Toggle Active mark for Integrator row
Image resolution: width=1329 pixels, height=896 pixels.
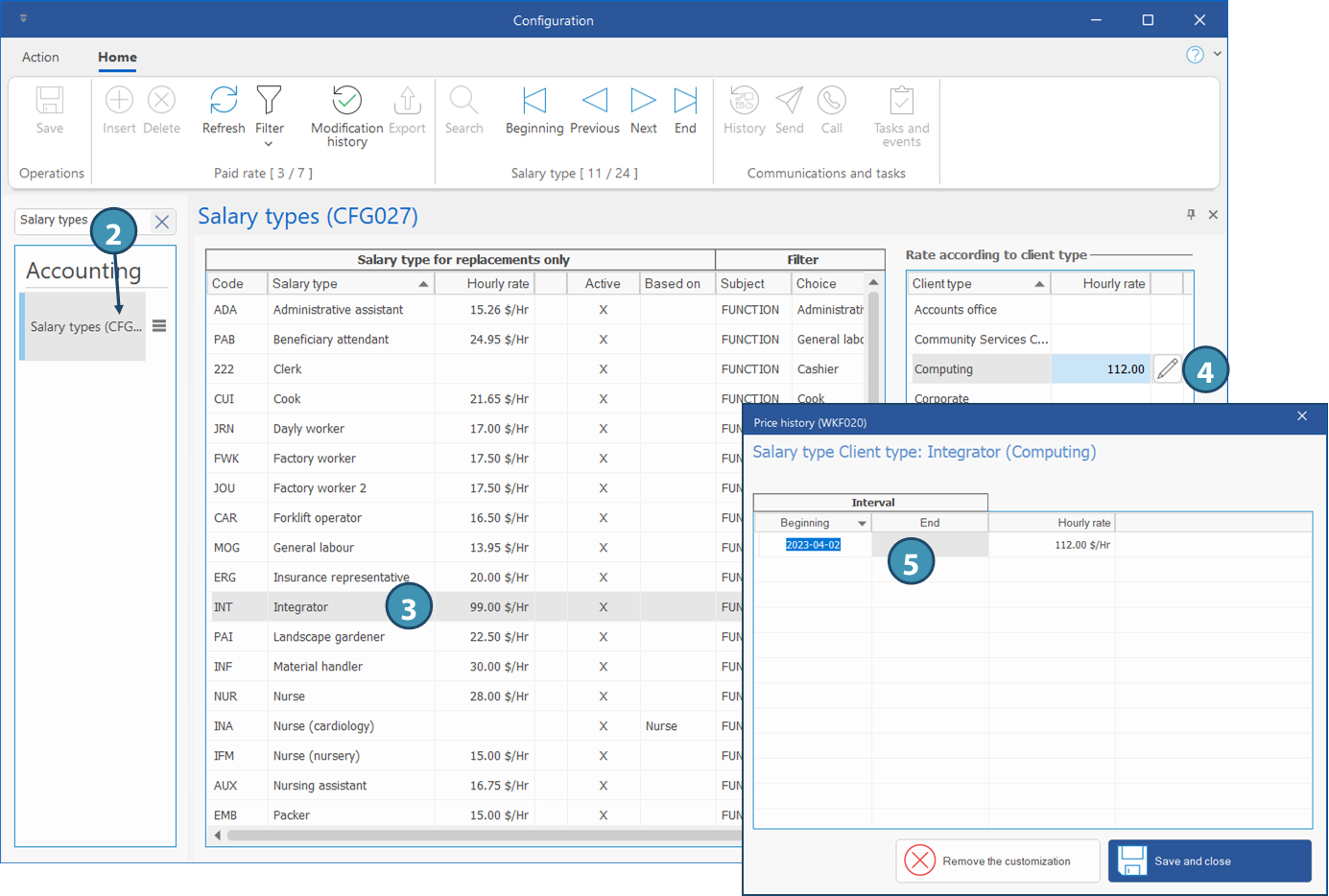603,607
